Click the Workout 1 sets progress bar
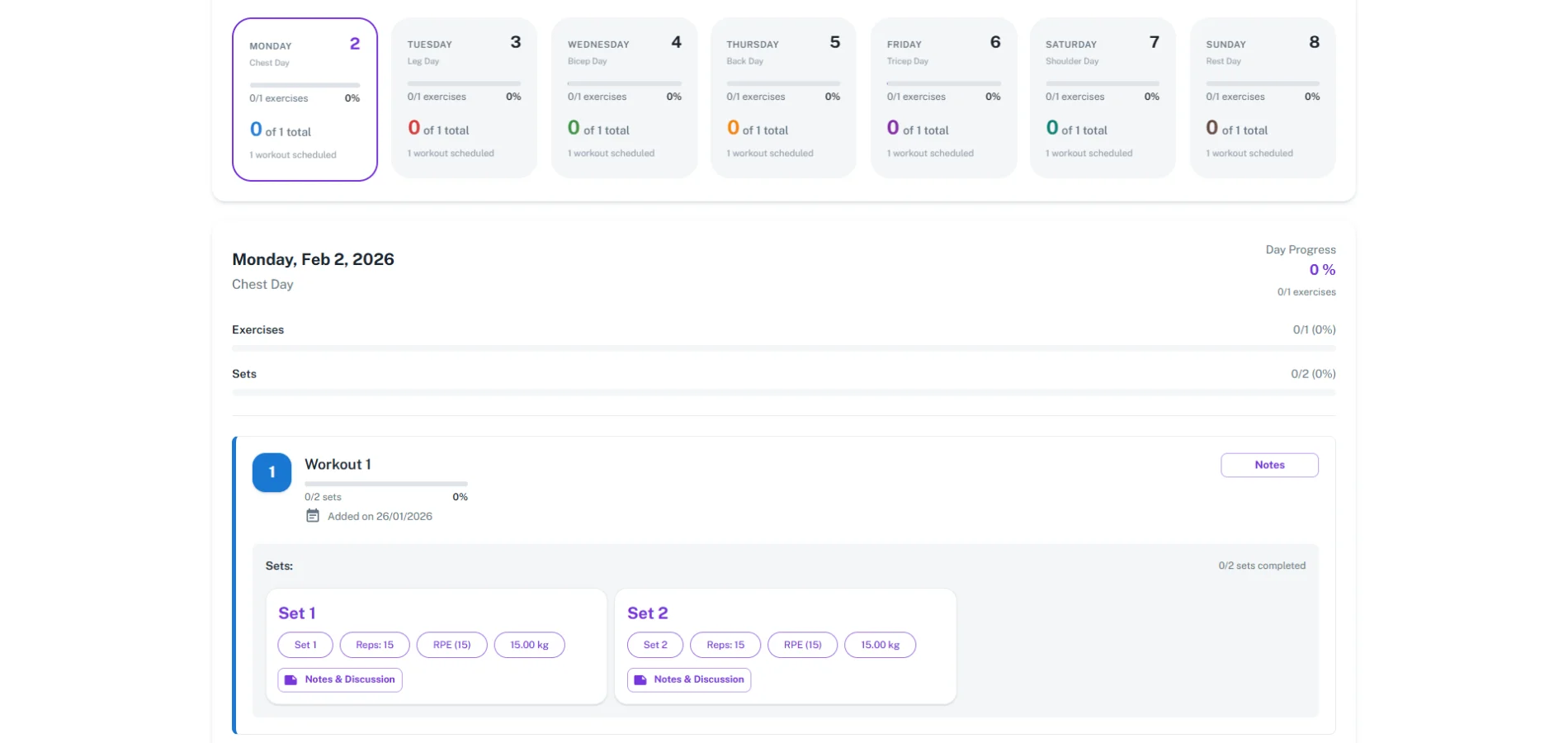The image size is (1568, 743). point(385,484)
